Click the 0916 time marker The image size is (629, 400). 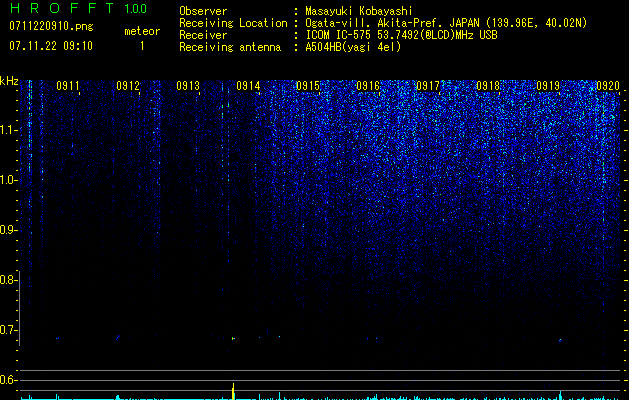pos(368,86)
